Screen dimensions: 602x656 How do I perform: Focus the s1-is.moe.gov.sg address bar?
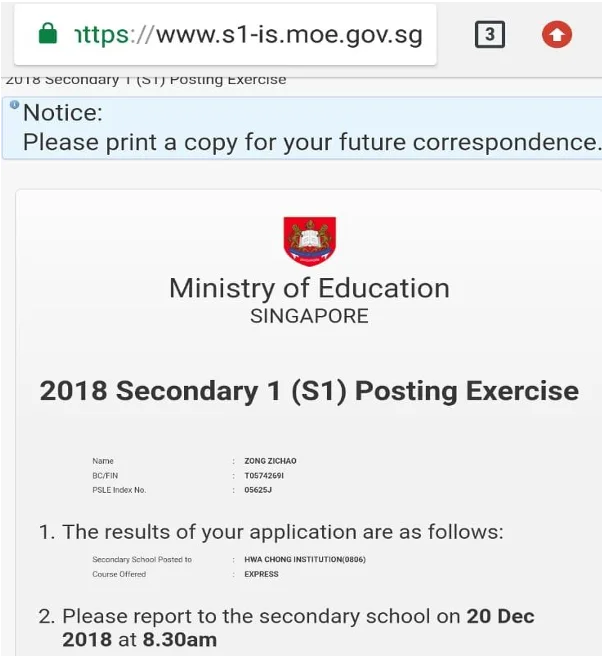point(250,36)
